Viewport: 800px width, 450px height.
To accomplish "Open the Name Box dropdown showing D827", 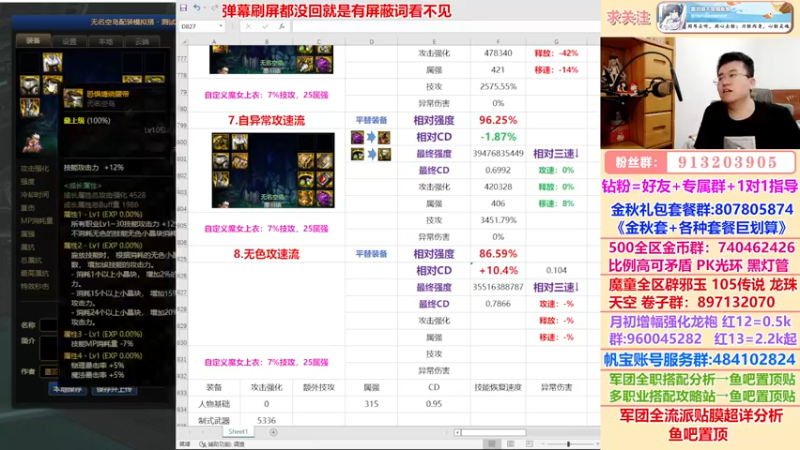I will tap(220, 26).
